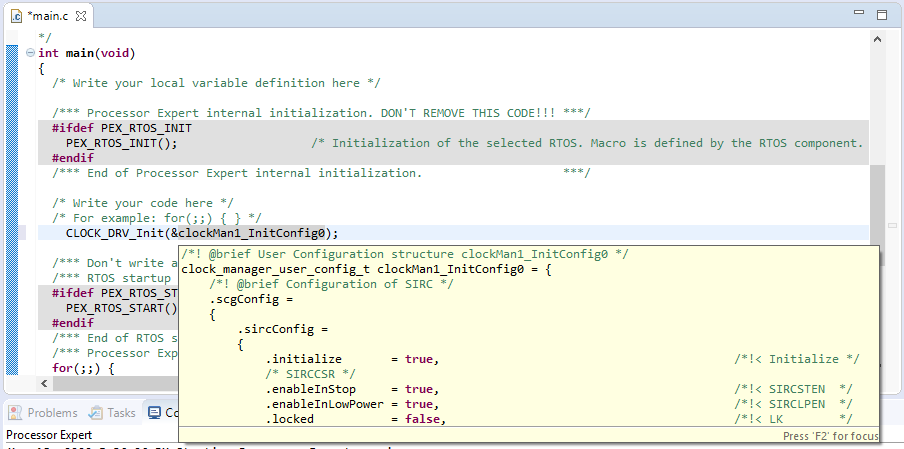The image size is (904, 449).
Task: Click the 'DON'T REMOVE THIS CODE!!!' comment line
Action: pyautogui.click(x=321, y=113)
